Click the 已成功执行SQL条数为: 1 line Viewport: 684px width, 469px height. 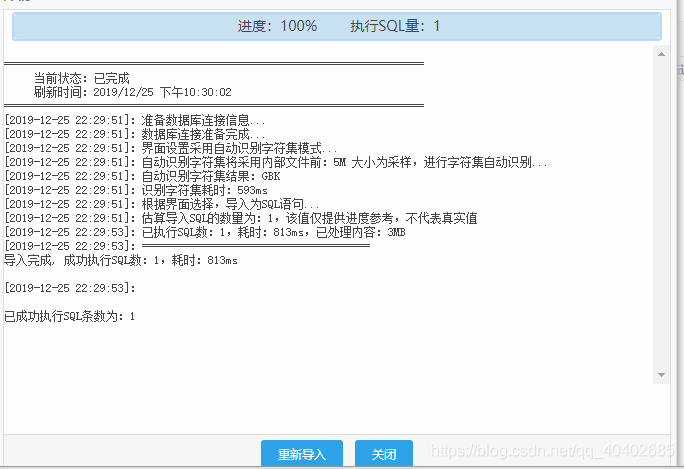[69, 316]
